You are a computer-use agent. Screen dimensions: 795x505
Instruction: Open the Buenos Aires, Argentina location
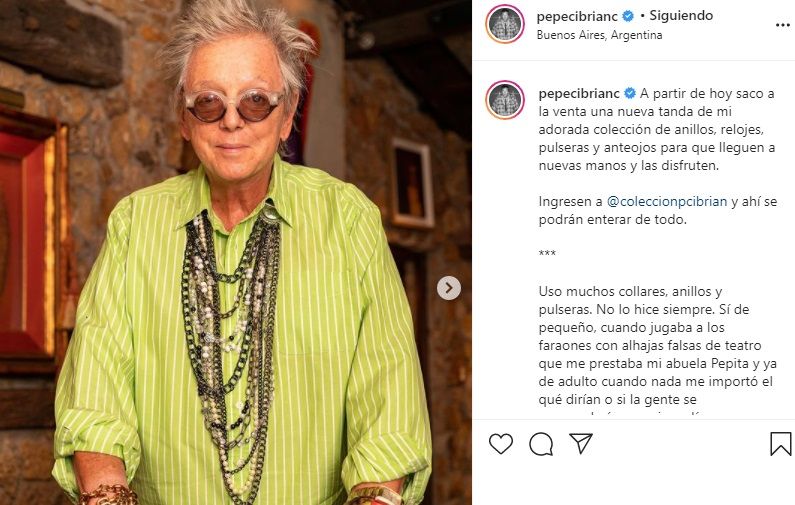599,35
